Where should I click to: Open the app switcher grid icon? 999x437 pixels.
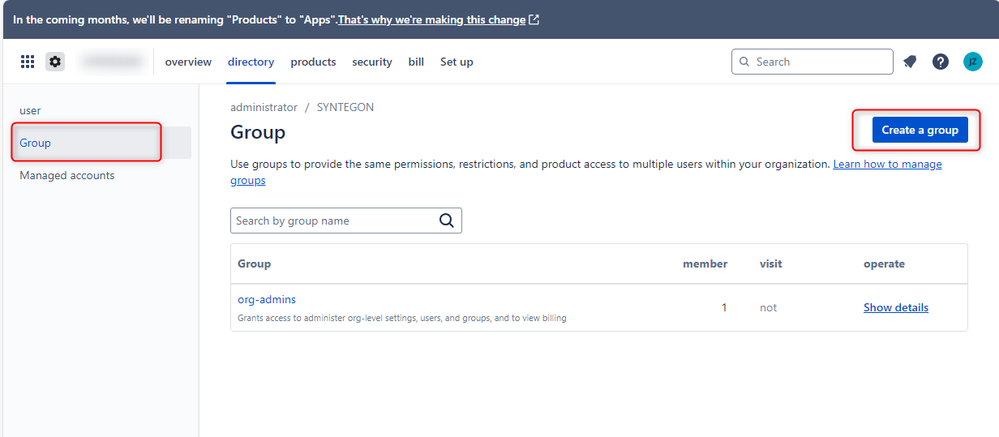27,62
